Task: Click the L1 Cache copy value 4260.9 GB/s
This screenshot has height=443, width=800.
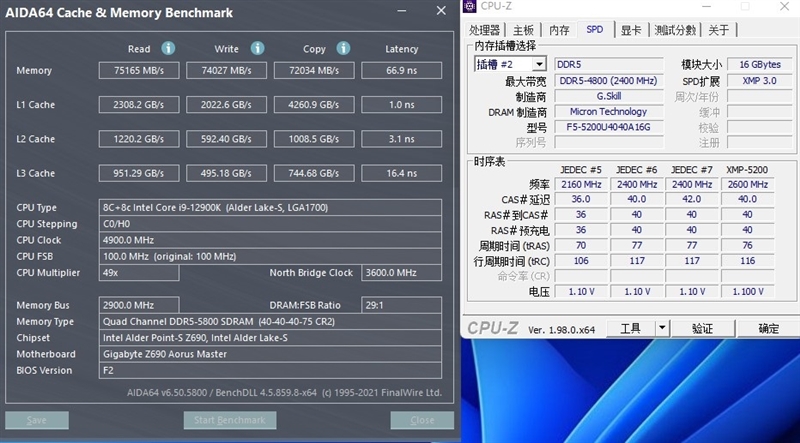Action: (314, 105)
